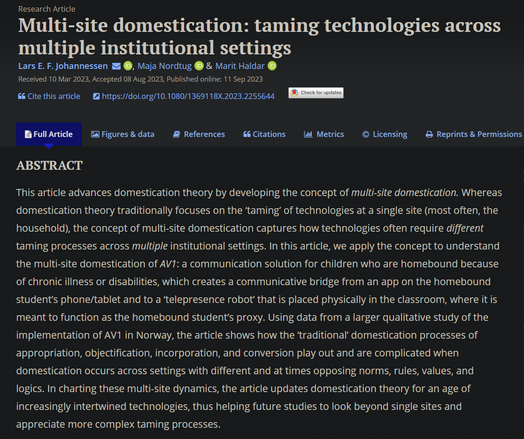The image size is (524, 439).
Task: Open ORCID icon next to Lars E. F. Johannessen
Action: pyautogui.click(x=128, y=66)
